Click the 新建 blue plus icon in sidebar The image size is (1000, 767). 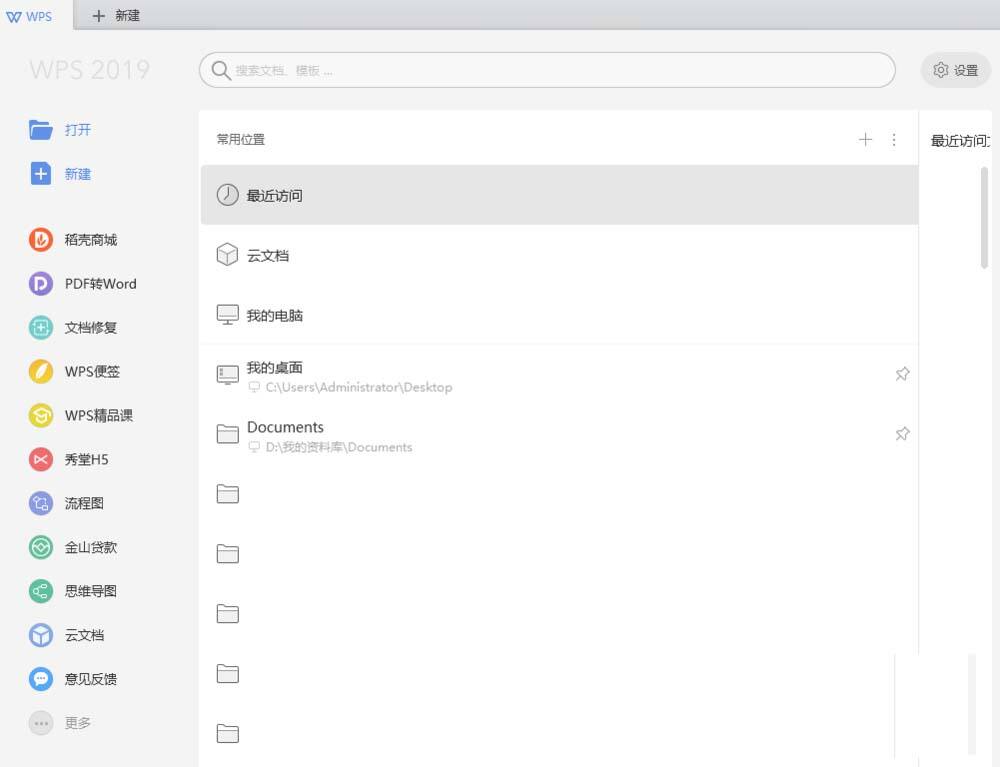pyautogui.click(x=41, y=173)
